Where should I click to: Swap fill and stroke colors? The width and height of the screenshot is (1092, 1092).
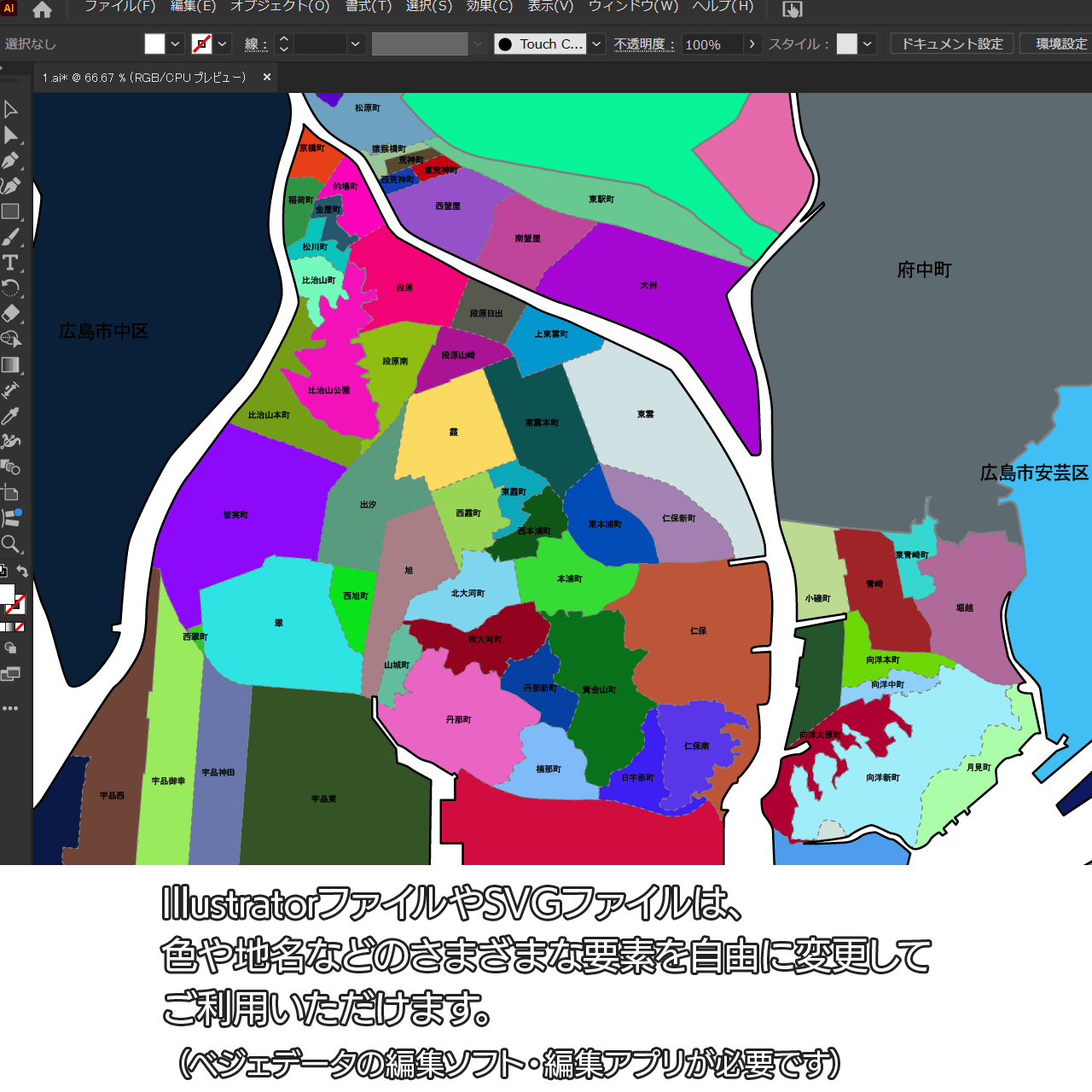pos(23,572)
